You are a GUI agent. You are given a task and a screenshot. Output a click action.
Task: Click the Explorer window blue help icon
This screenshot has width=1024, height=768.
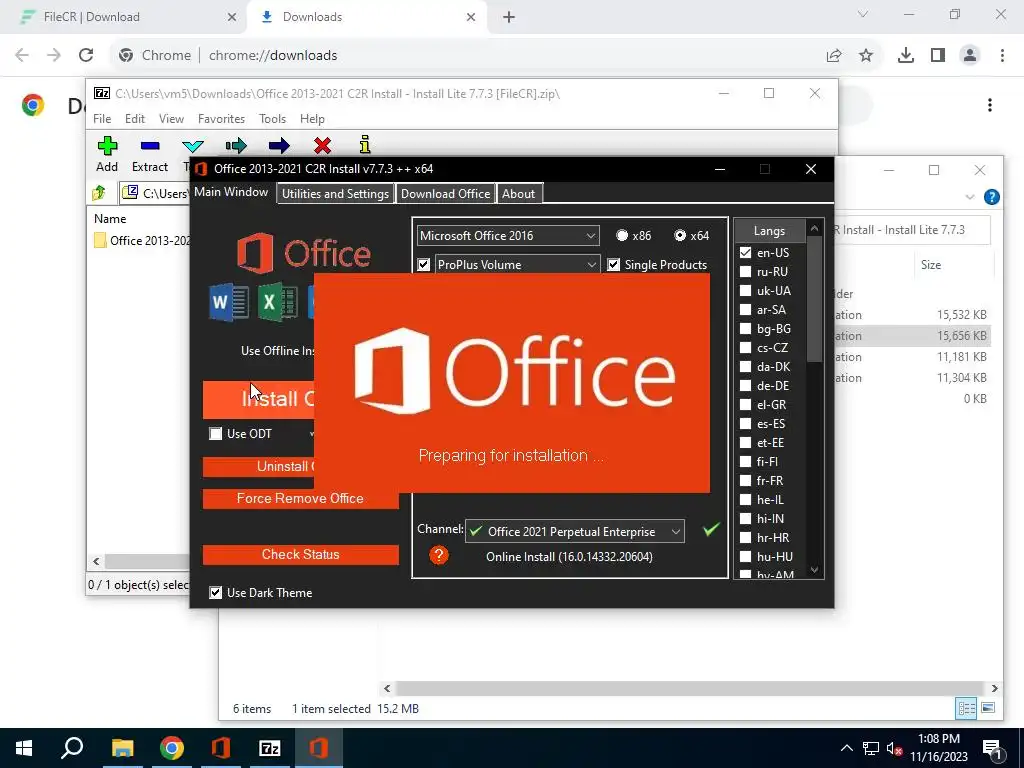[x=991, y=197]
